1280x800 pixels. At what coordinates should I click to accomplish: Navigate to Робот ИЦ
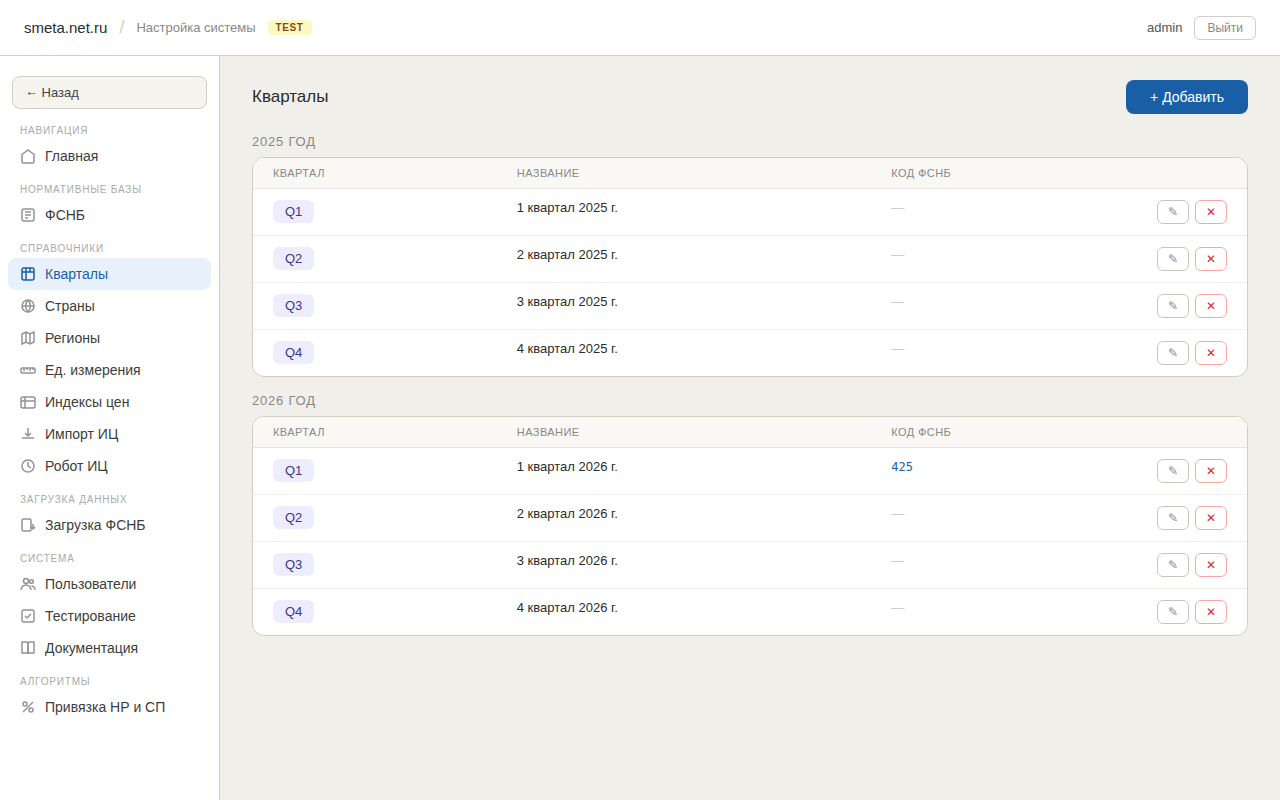76,466
